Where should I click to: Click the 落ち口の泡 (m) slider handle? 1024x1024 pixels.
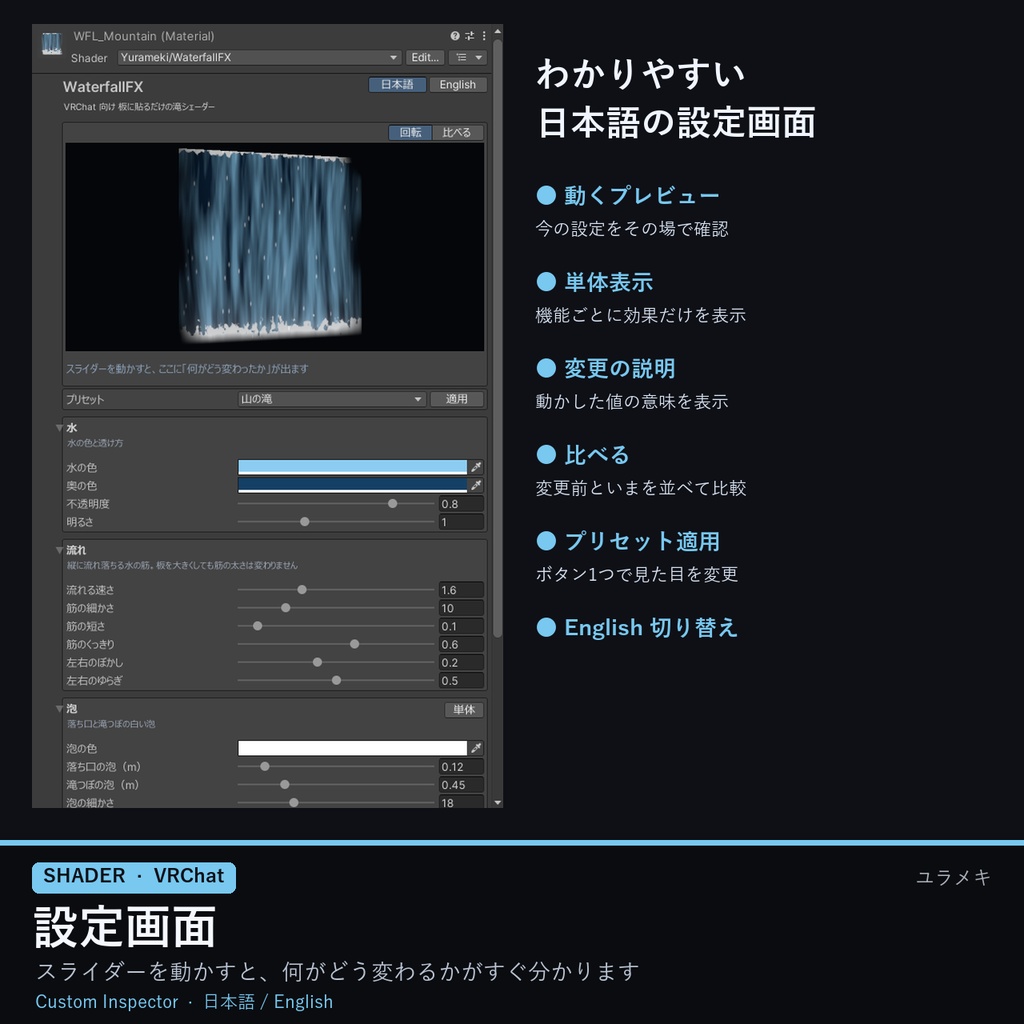pos(265,767)
